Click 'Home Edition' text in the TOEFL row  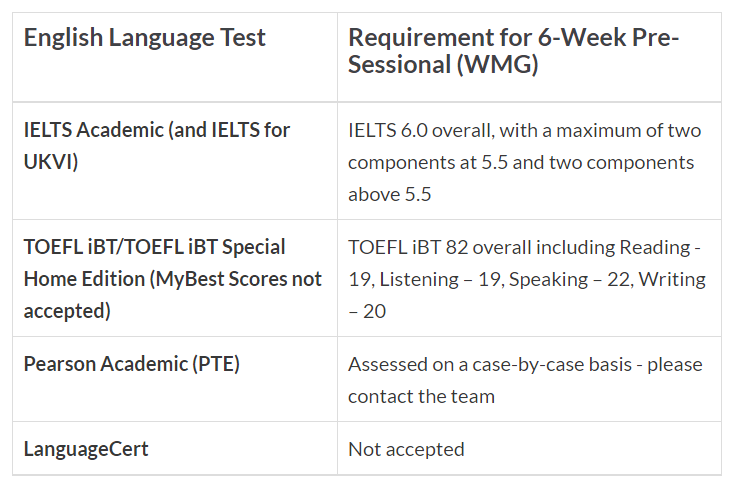pyautogui.click(x=84, y=279)
